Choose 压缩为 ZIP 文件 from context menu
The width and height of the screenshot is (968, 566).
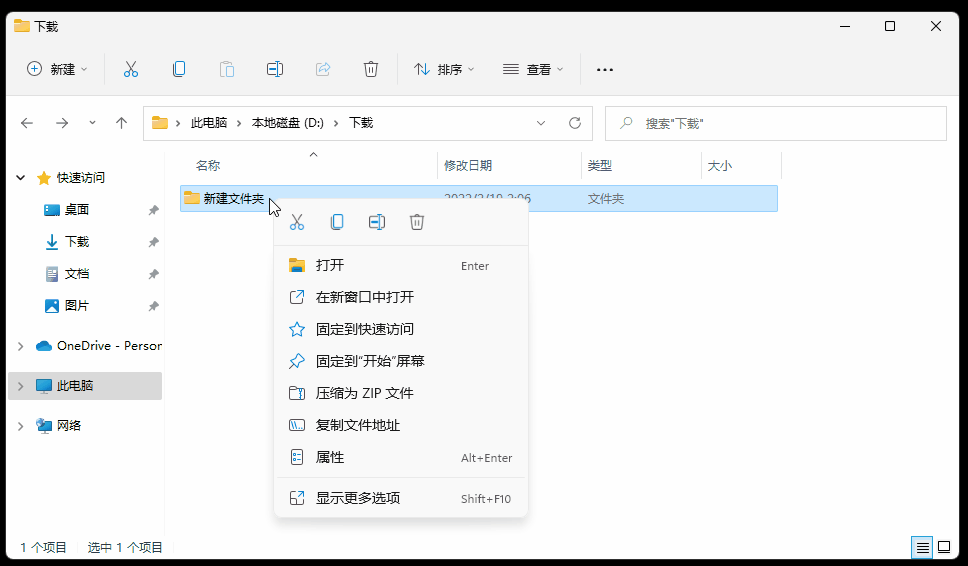tap(401, 394)
